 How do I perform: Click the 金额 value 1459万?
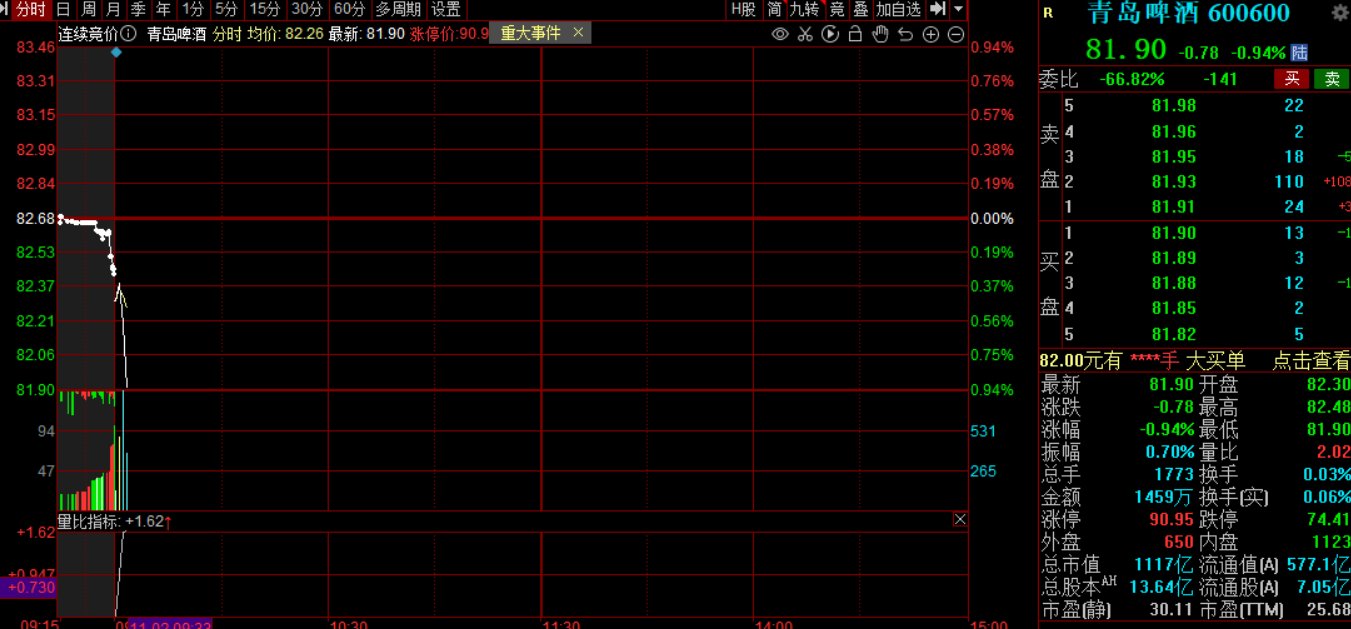pyautogui.click(x=1165, y=497)
